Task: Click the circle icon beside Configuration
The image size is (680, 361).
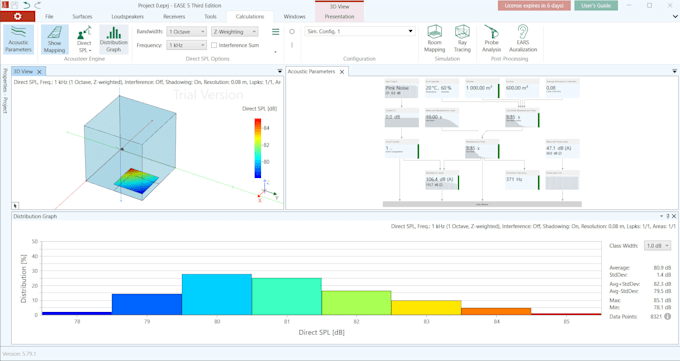Action: (x=292, y=32)
